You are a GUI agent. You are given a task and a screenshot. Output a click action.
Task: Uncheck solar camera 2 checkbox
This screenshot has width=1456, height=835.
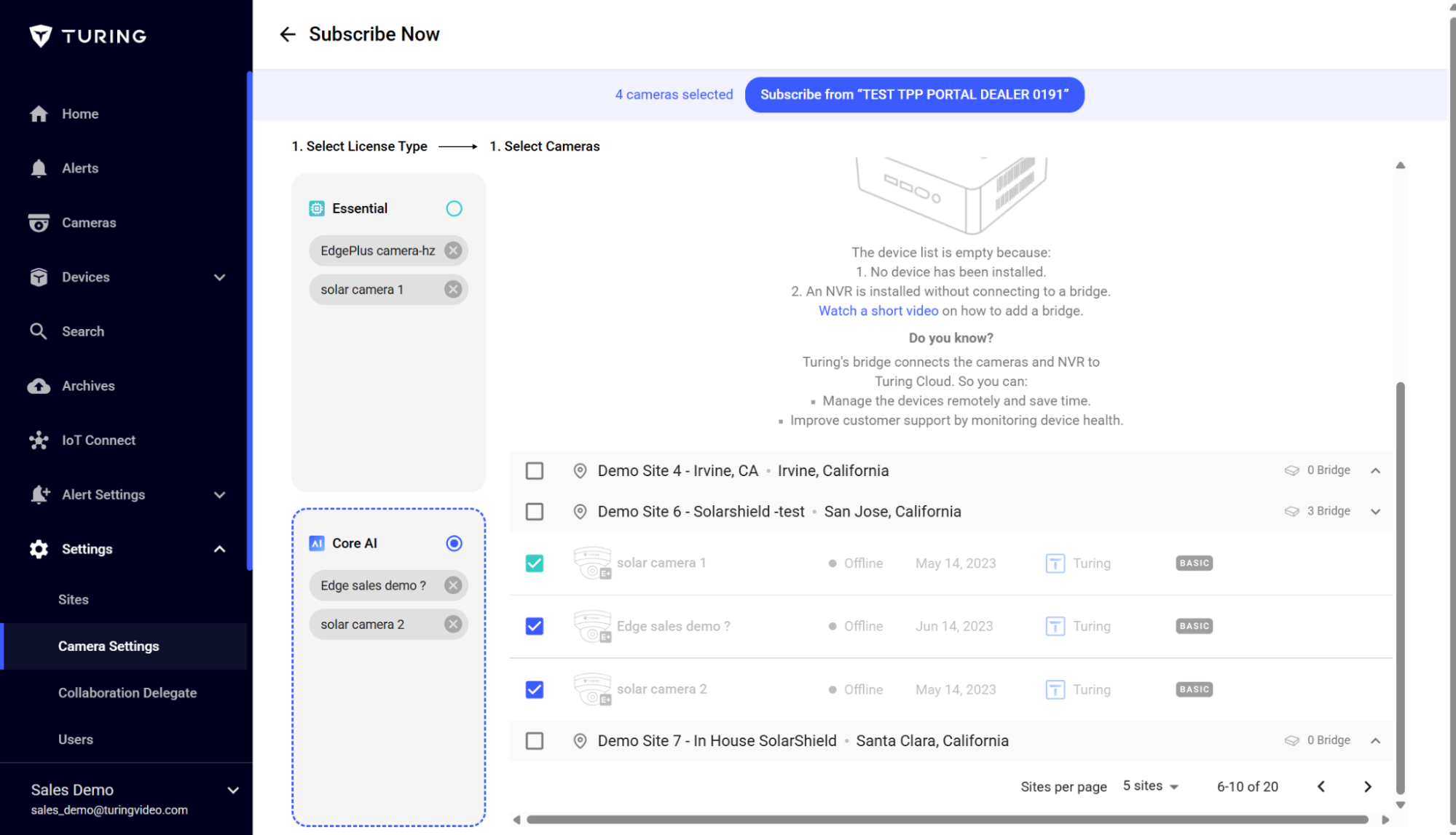pos(535,689)
